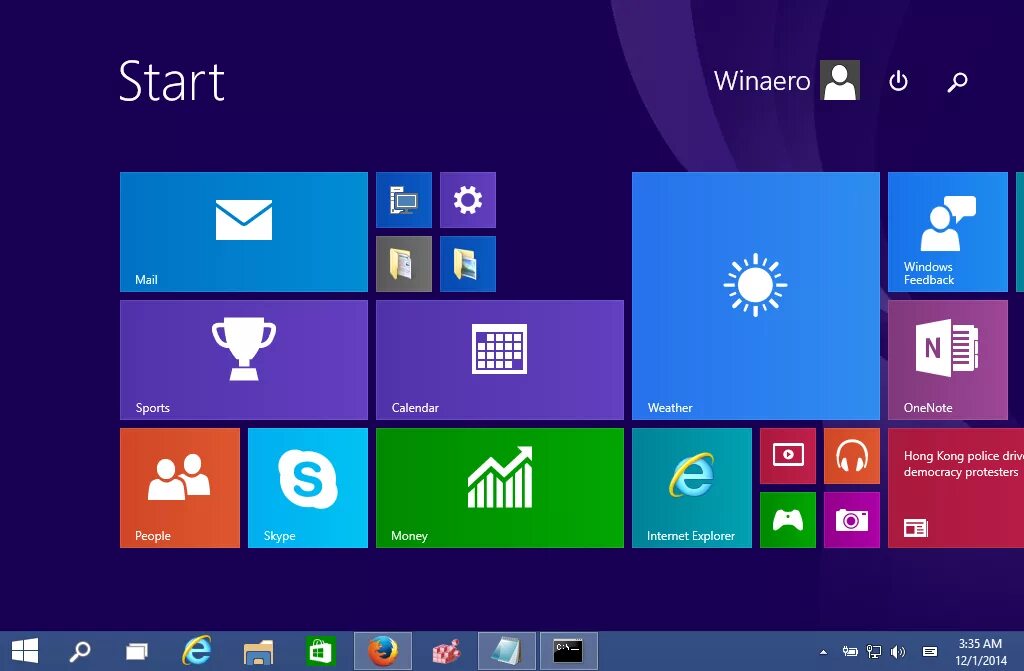This screenshot has width=1024, height=671.
Task: Open the Weather tile
Action: pos(756,296)
